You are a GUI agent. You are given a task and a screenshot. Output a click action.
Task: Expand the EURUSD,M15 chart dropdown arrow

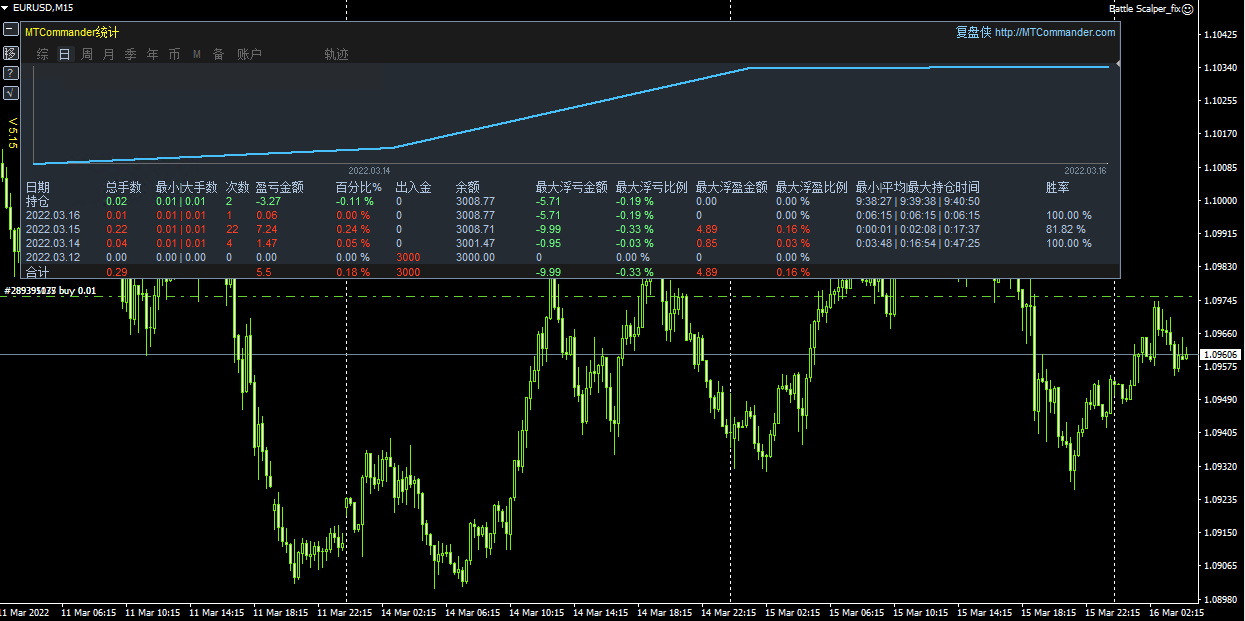coord(5,7)
